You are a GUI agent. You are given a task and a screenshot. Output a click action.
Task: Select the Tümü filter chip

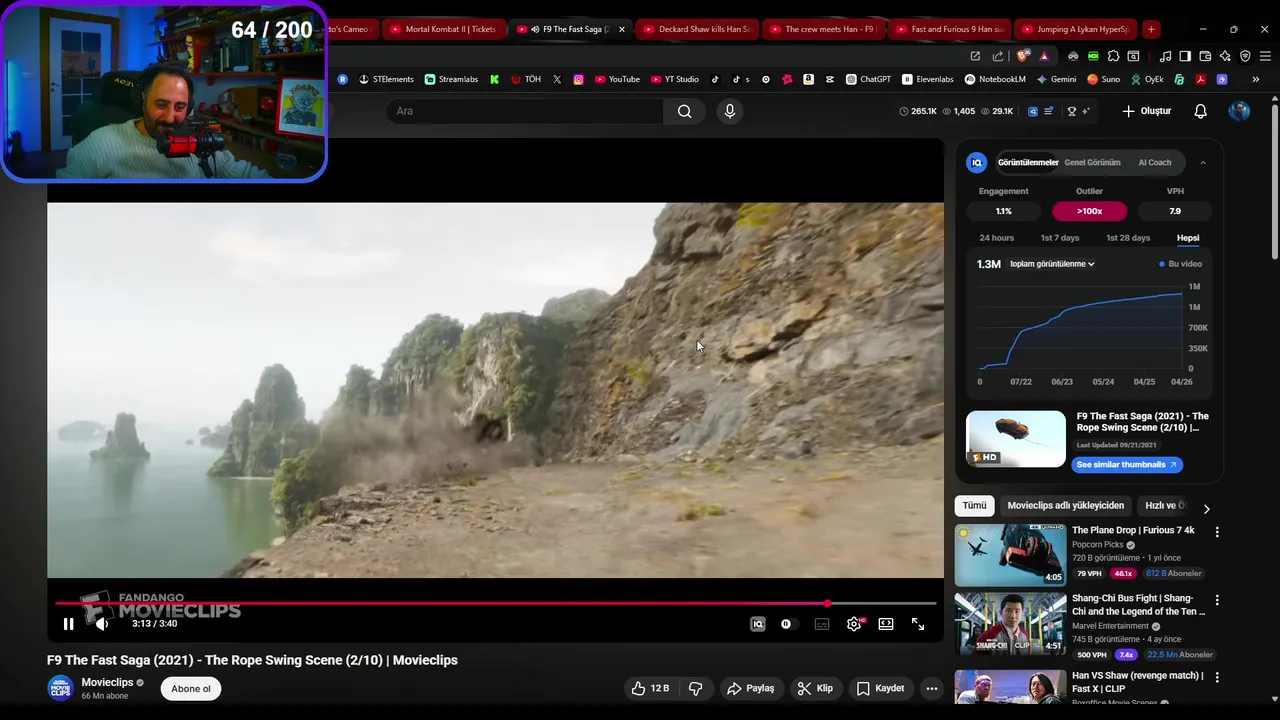974,506
